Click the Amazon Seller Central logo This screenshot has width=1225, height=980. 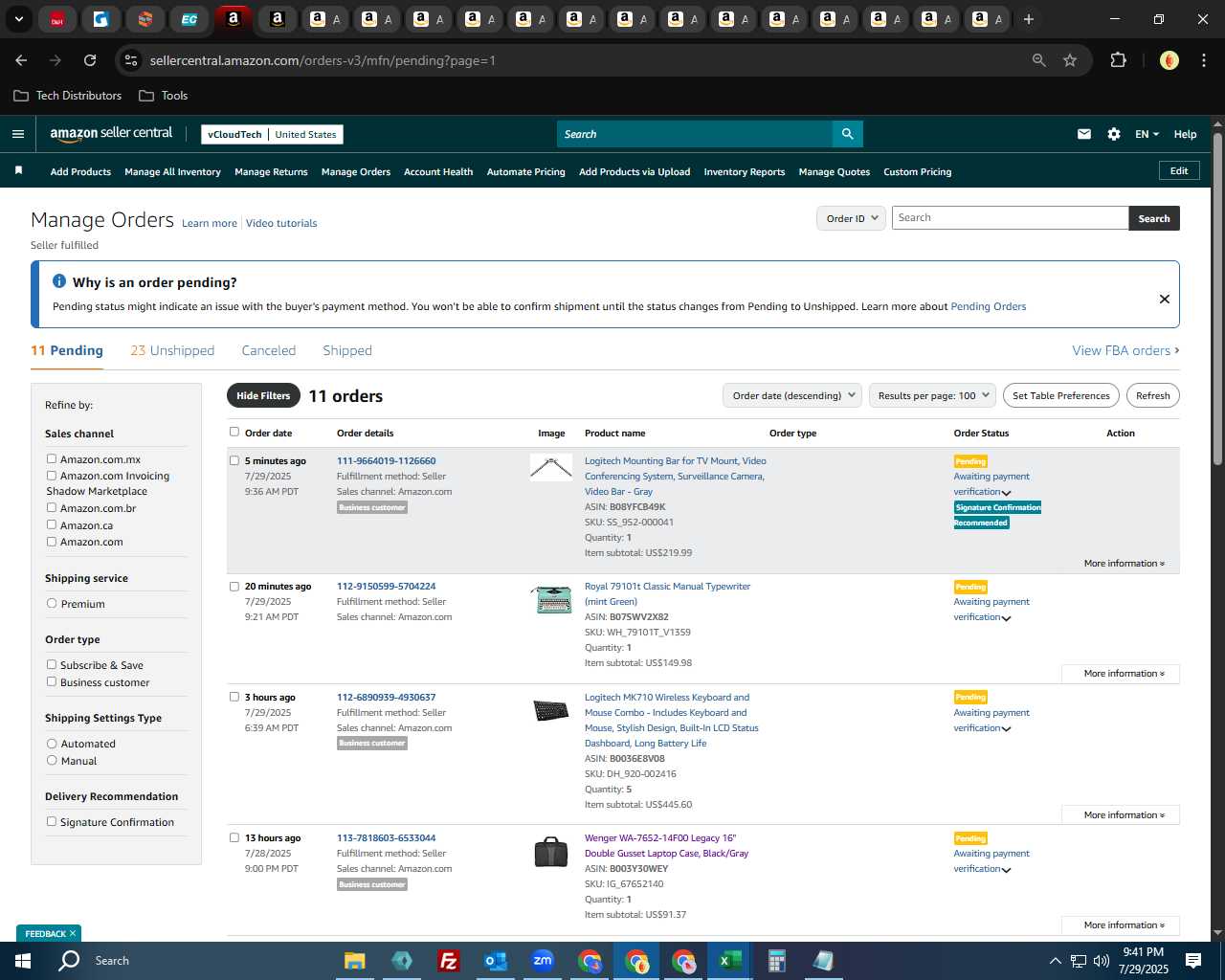pyautogui.click(x=111, y=134)
